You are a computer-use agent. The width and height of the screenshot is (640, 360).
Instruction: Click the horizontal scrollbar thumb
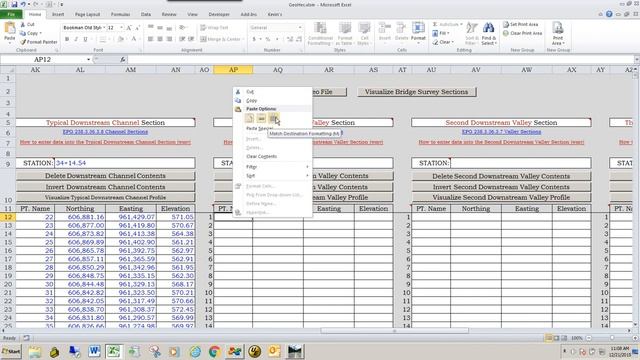(x=394, y=331)
